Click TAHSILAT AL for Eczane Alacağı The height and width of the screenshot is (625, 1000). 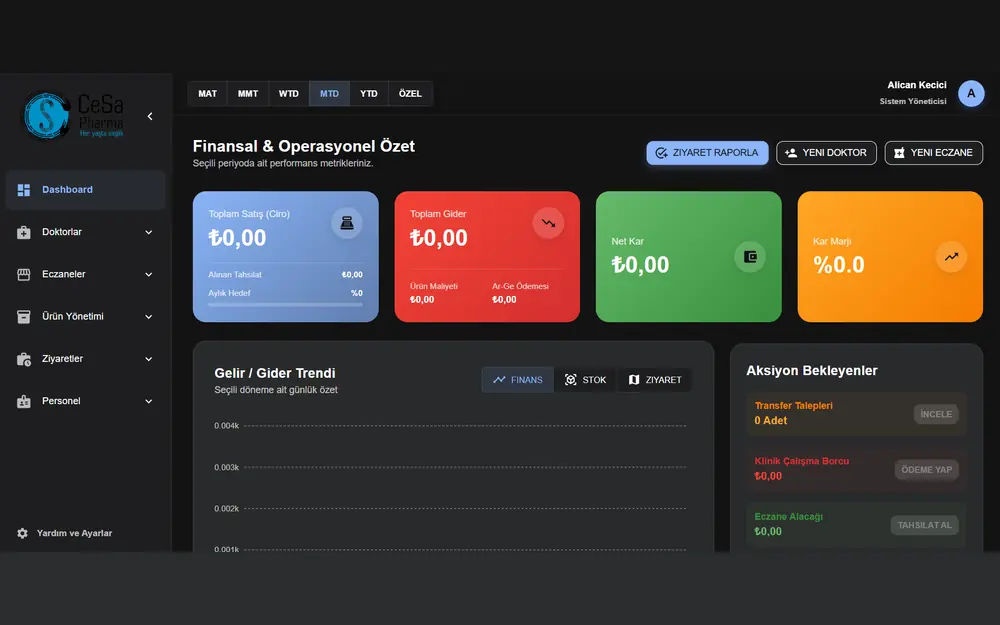[x=925, y=526]
